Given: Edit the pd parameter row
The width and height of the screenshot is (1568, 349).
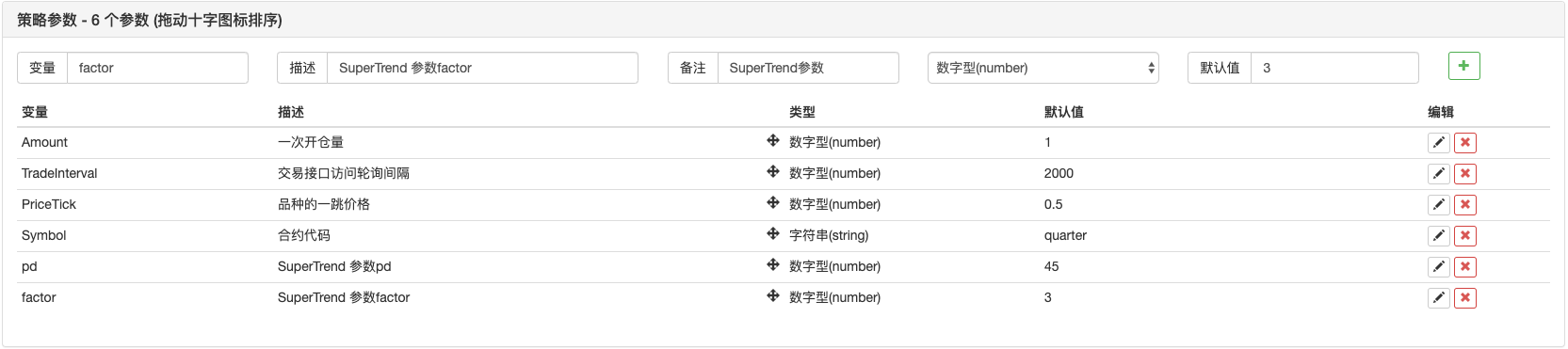Looking at the screenshot, I should point(1438,267).
